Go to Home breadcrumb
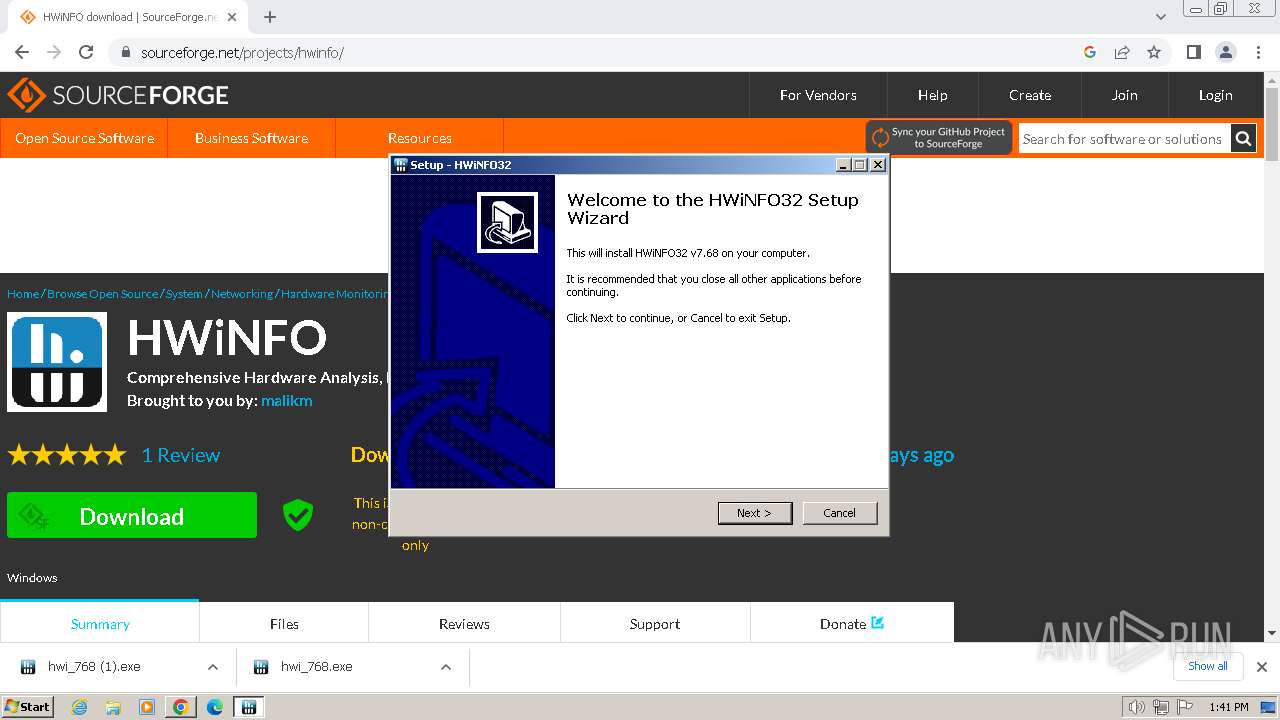Viewport: 1280px width, 720px height. tap(23, 294)
